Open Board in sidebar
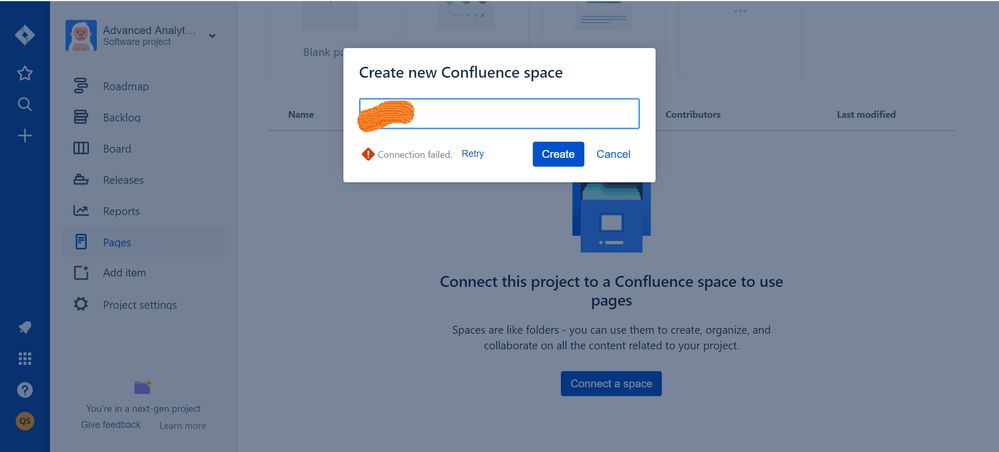The height and width of the screenshot is (452, 999). (x=117, y=149)
